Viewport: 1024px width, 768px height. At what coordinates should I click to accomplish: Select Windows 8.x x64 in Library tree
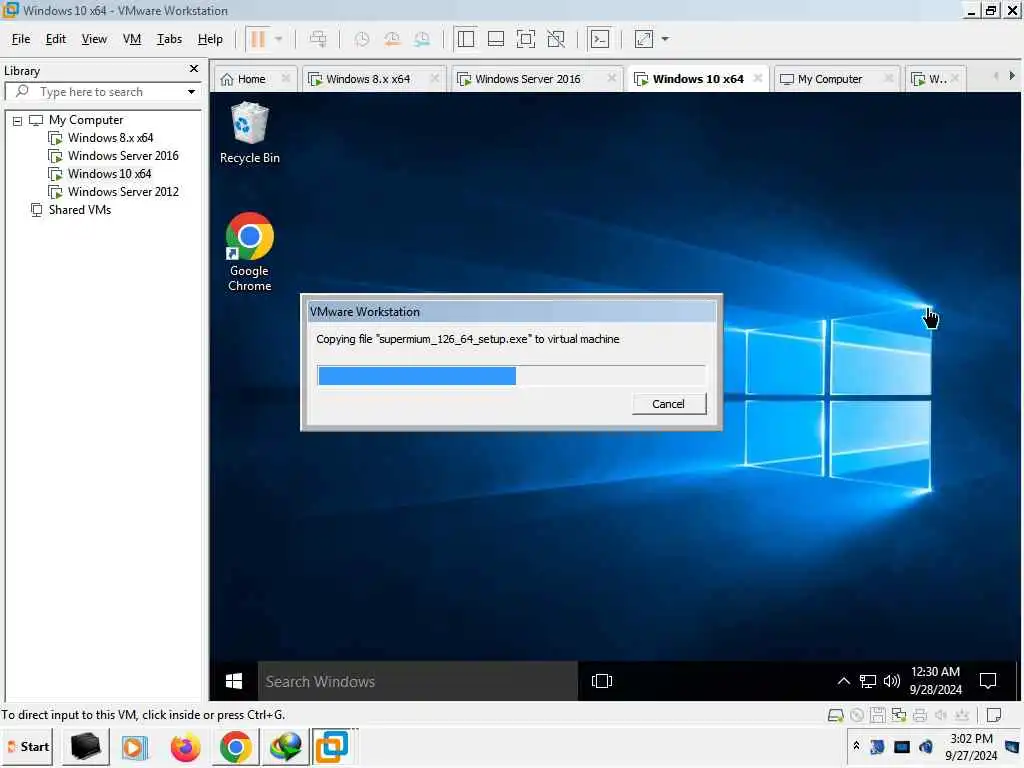click(110, 138)
